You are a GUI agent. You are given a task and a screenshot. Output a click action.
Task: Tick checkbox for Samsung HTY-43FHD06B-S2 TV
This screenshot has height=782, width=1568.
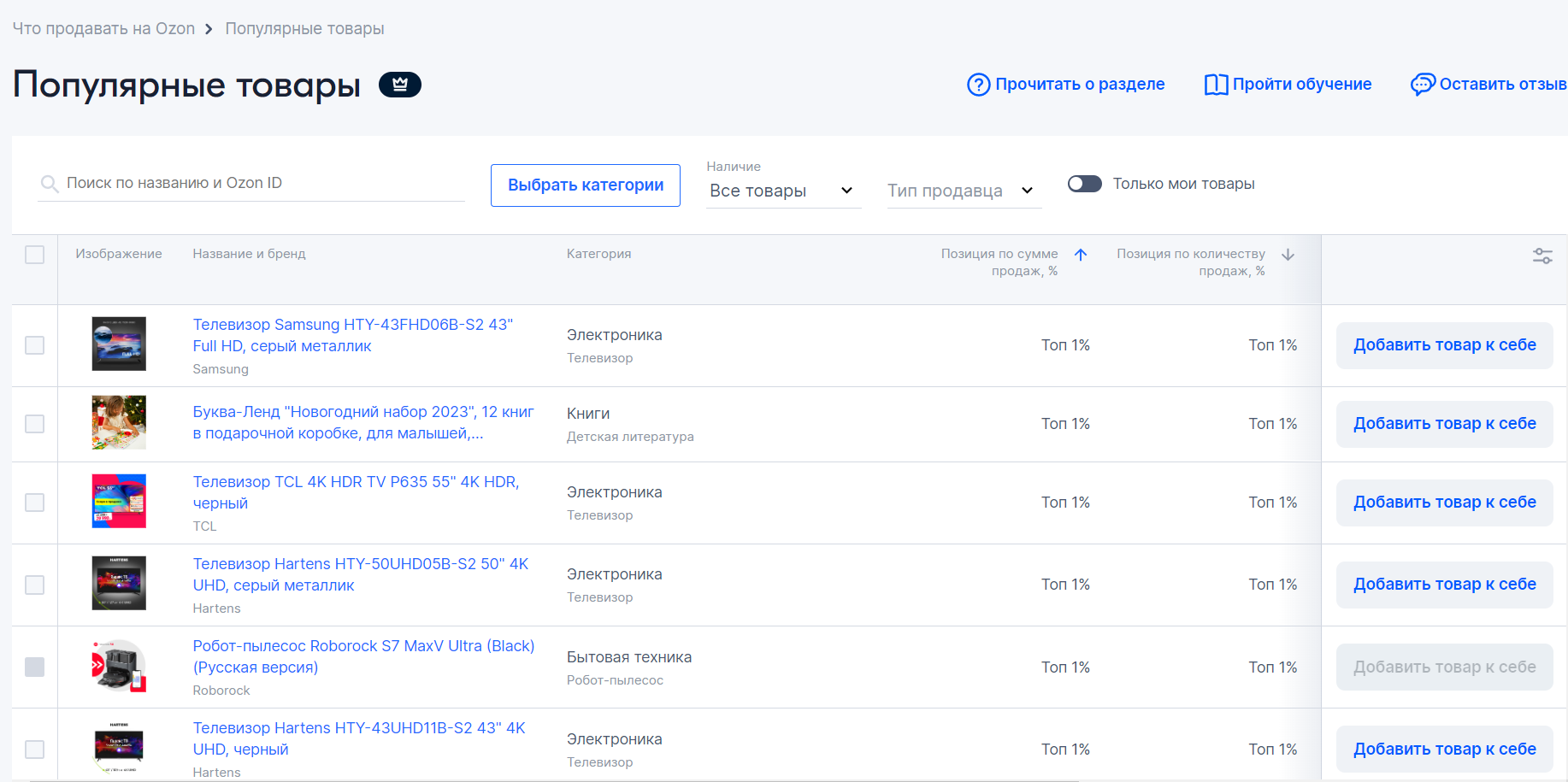[x=35, y=345]
